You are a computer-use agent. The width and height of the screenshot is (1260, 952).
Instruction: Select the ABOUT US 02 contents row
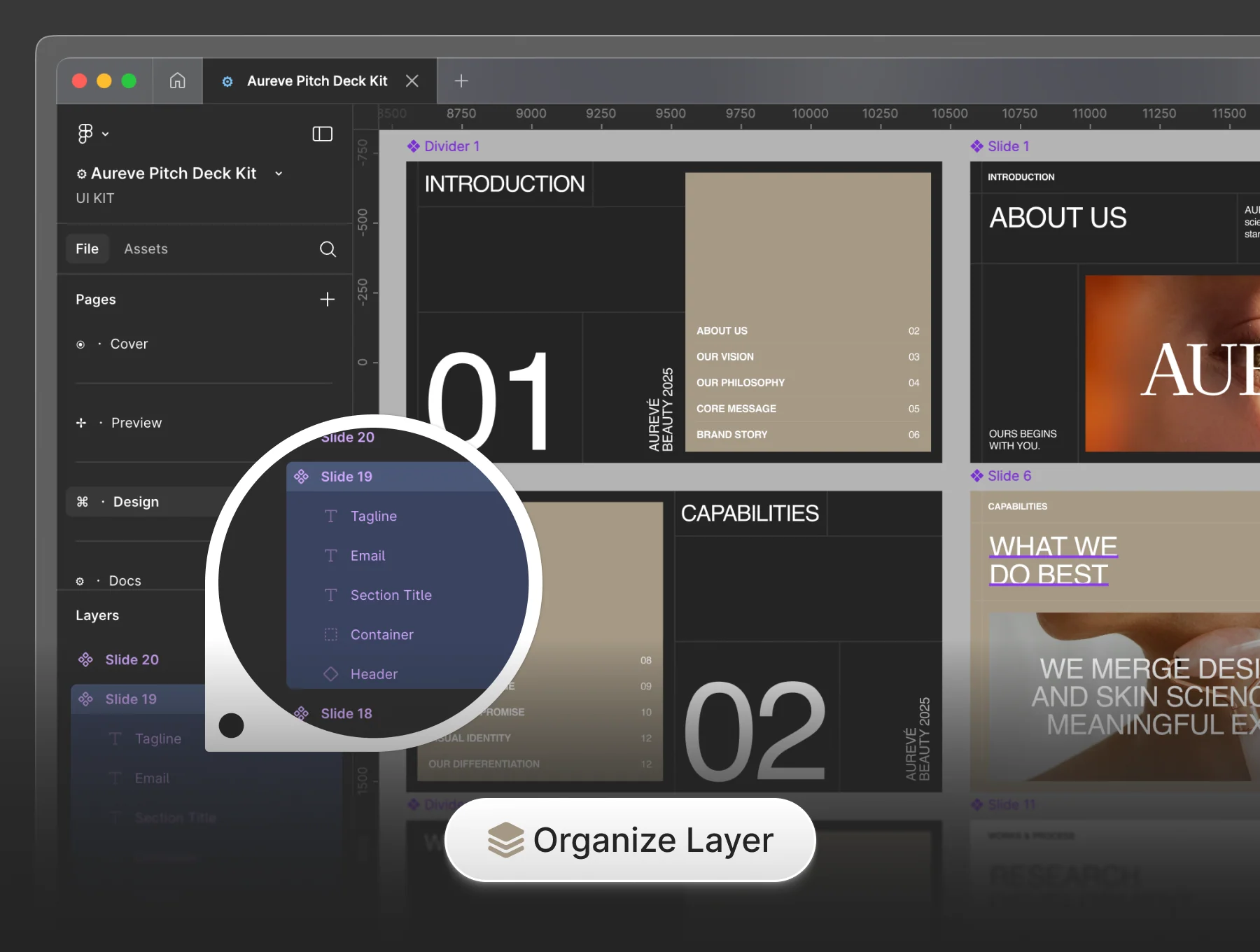pos(808,330)
